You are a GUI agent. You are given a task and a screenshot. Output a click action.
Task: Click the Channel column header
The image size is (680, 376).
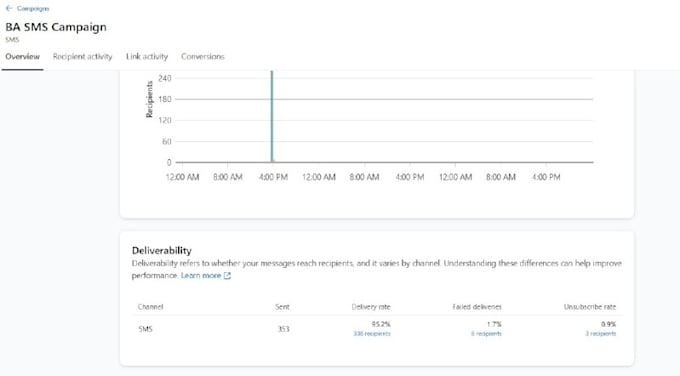tap(150, 307)
